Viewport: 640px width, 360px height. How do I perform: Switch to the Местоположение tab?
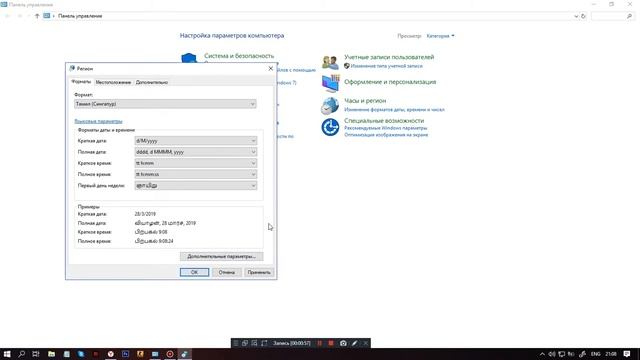pos(113,82)
